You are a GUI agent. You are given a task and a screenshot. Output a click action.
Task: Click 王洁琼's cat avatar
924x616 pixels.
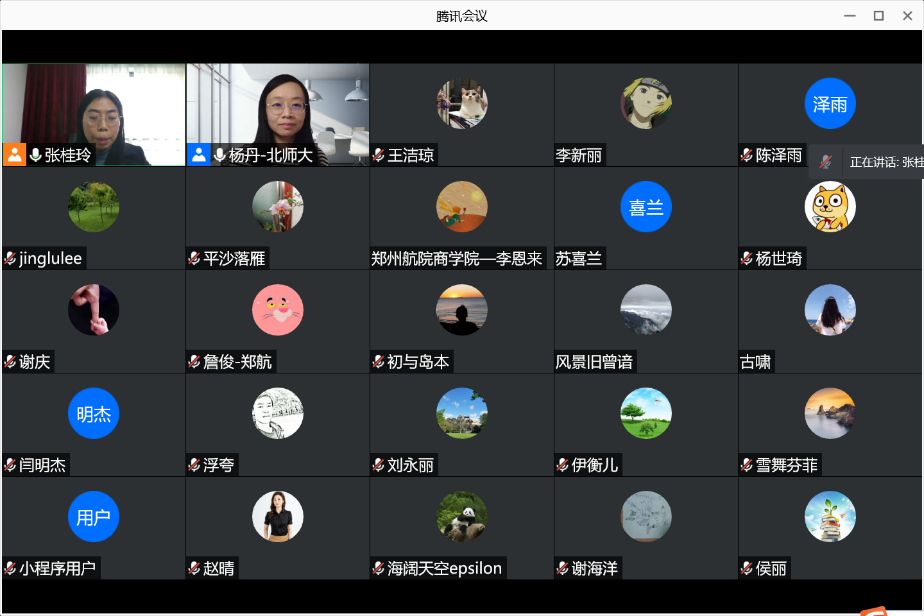coord(462,104)
